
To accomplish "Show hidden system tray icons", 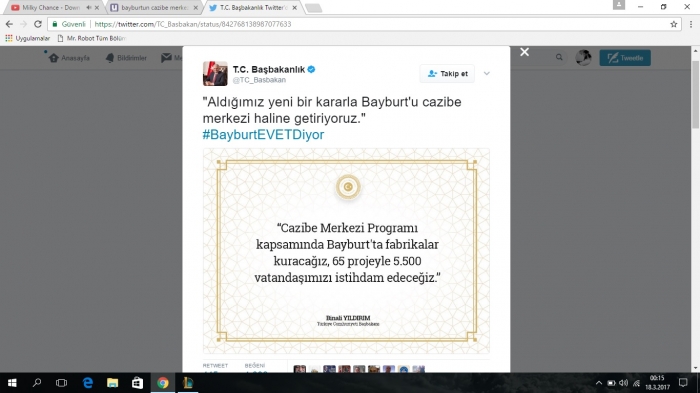I will point(599,383).
